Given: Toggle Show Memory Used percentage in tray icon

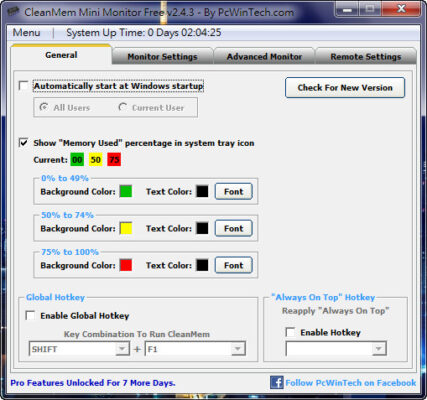Looking at the screenshot, I should click(24, 143).
